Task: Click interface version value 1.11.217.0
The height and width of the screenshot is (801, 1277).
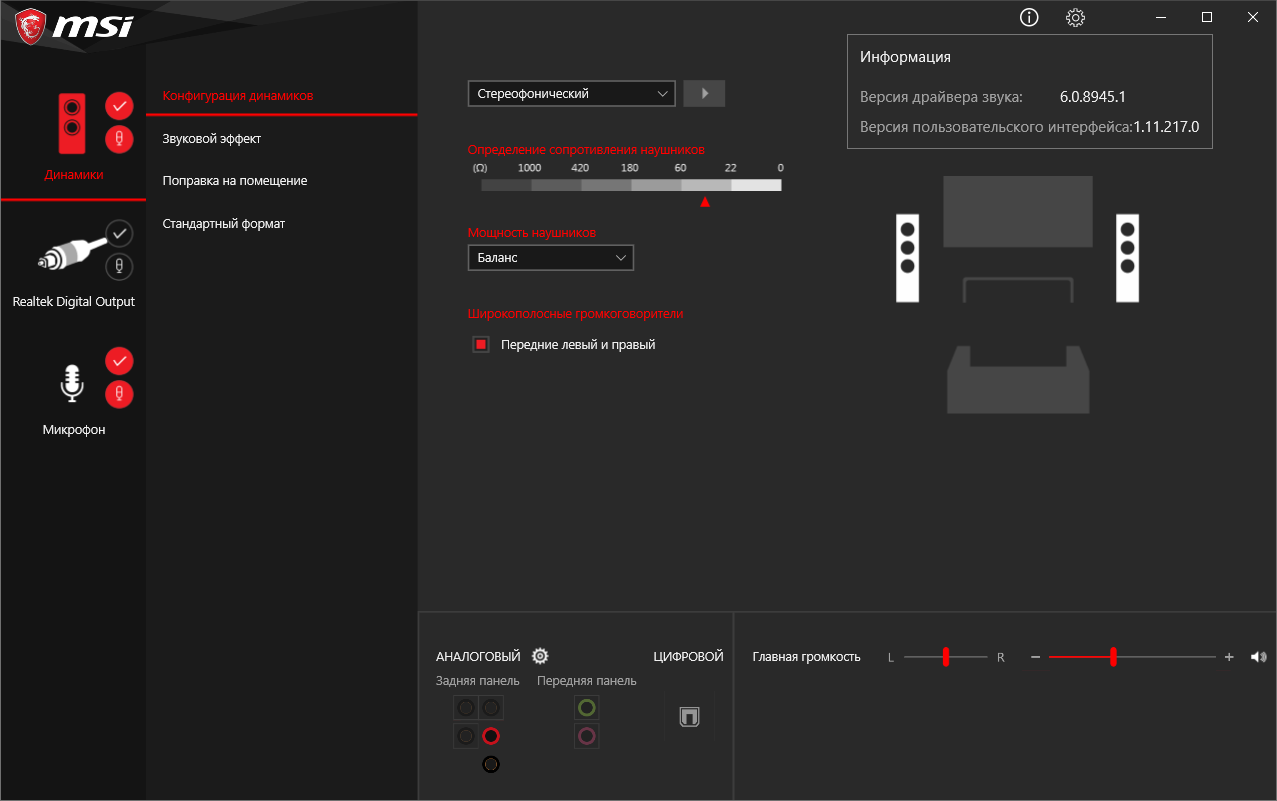Action: coord(1166,127)
